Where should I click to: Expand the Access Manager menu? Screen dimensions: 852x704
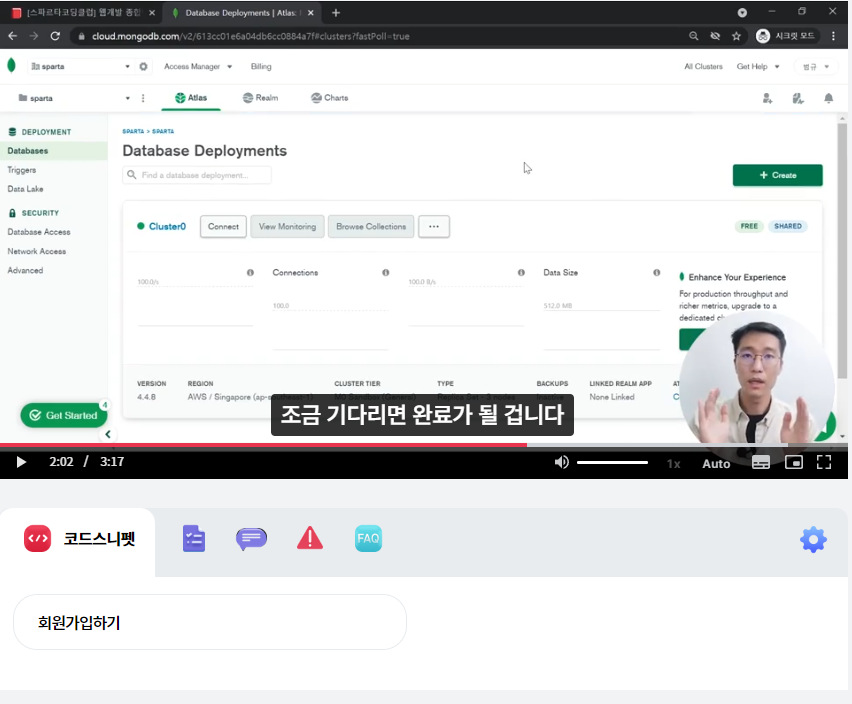[x=198, y=66]
